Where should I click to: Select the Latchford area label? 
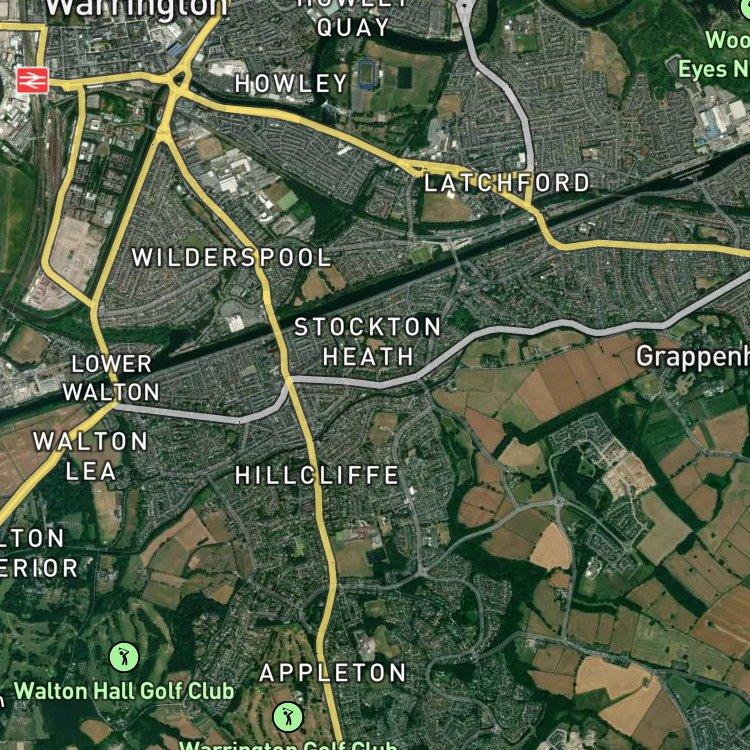(507, 183)
